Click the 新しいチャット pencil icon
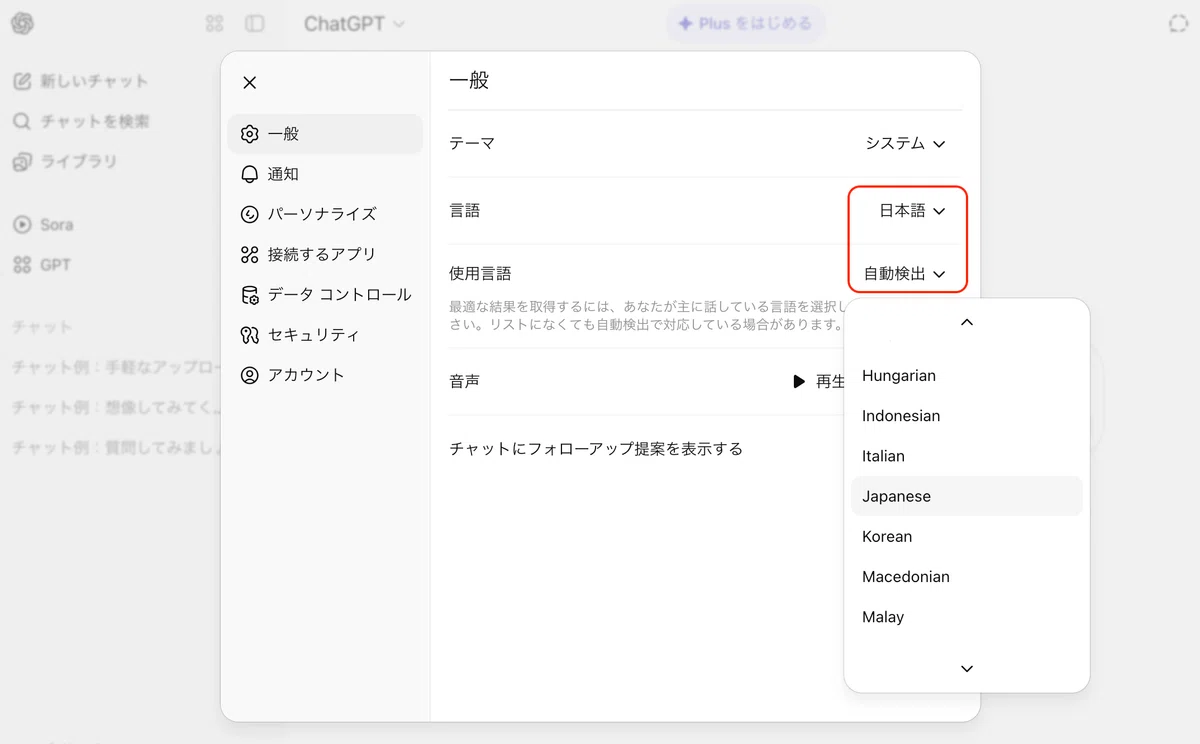Viewport: 1200px width, 744px height. tap(22, 81)
